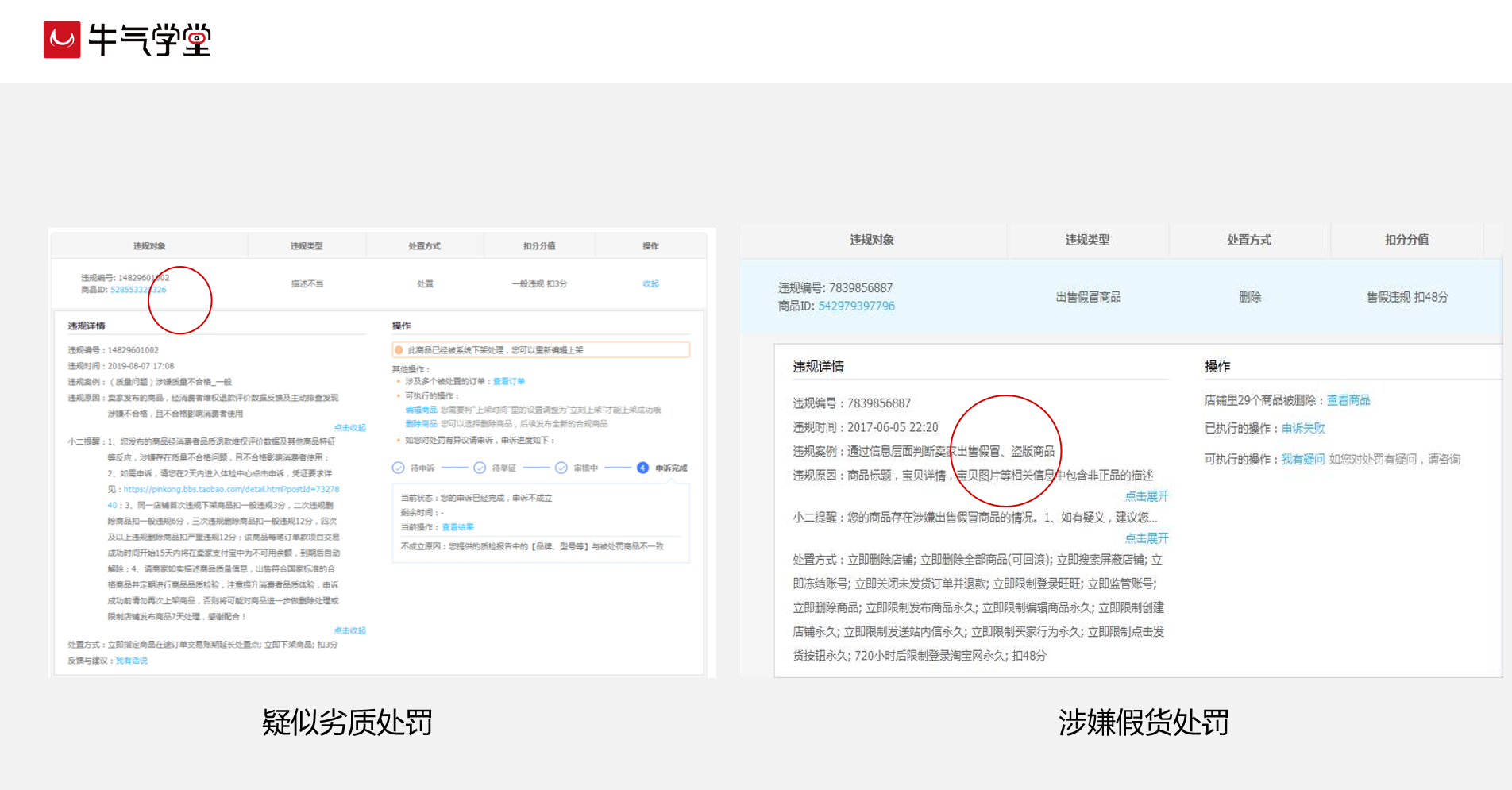Collapse 小二提醒 text with 点击收起
1512x790 pixels.
pos(349,630)
